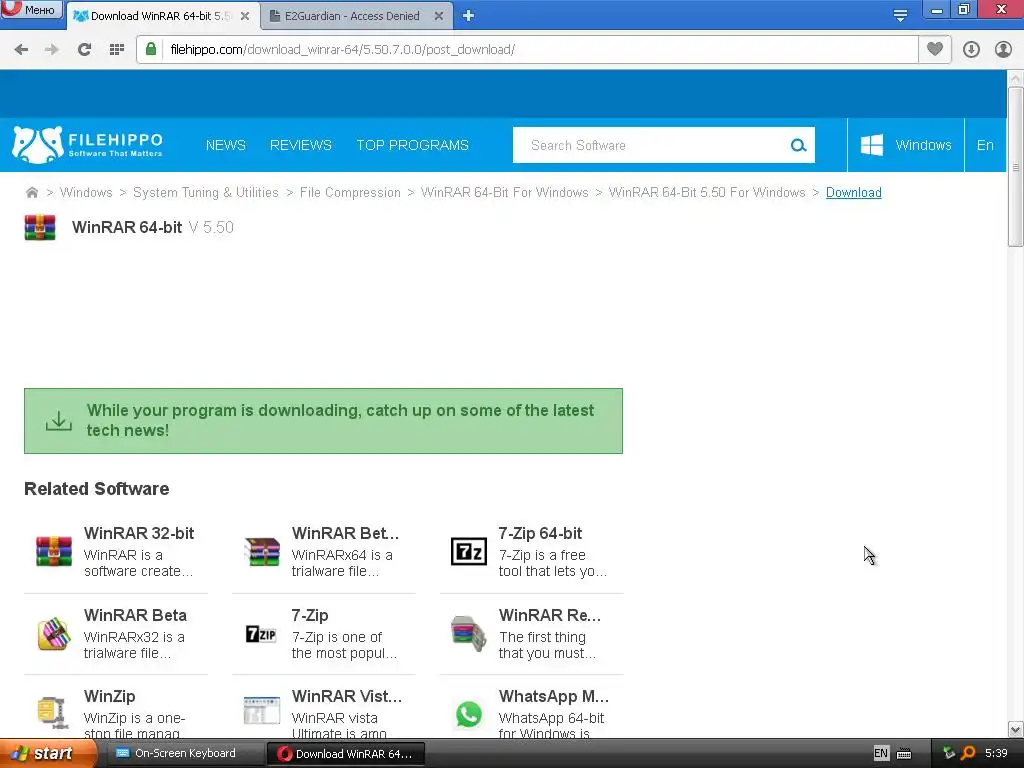Click the WinRAR Vist... icon
The width and height of the screenshot is (1024, 768).
point(262,711)
